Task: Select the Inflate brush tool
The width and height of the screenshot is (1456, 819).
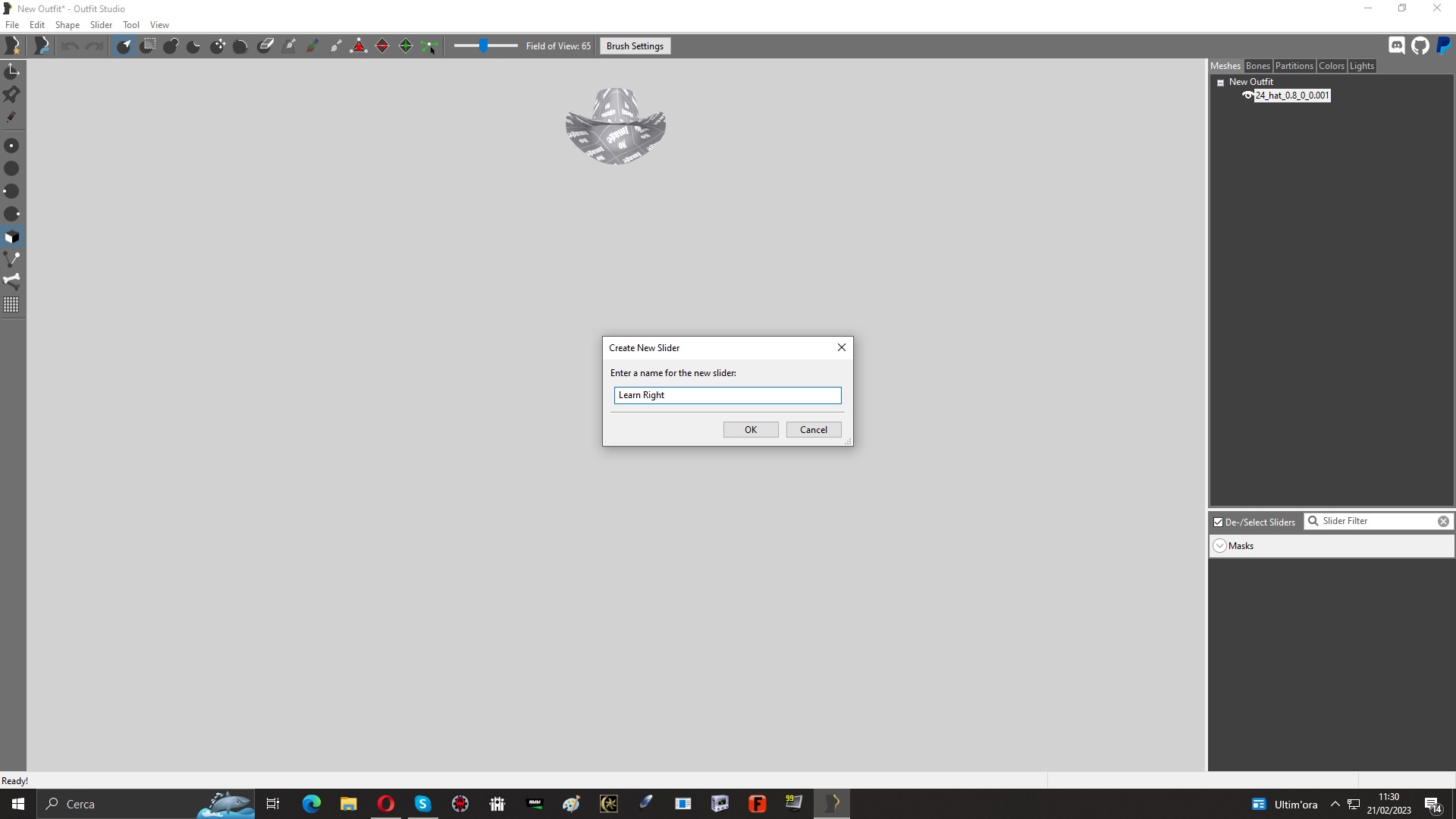Action: 171,46
